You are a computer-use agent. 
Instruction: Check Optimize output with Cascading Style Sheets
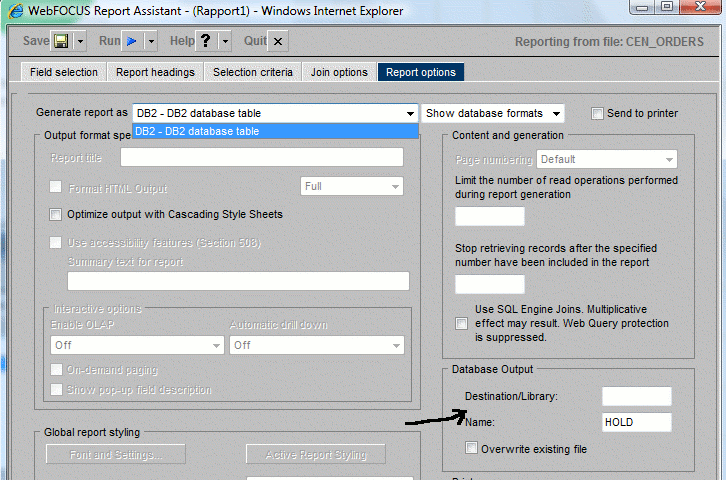[56, 214]
